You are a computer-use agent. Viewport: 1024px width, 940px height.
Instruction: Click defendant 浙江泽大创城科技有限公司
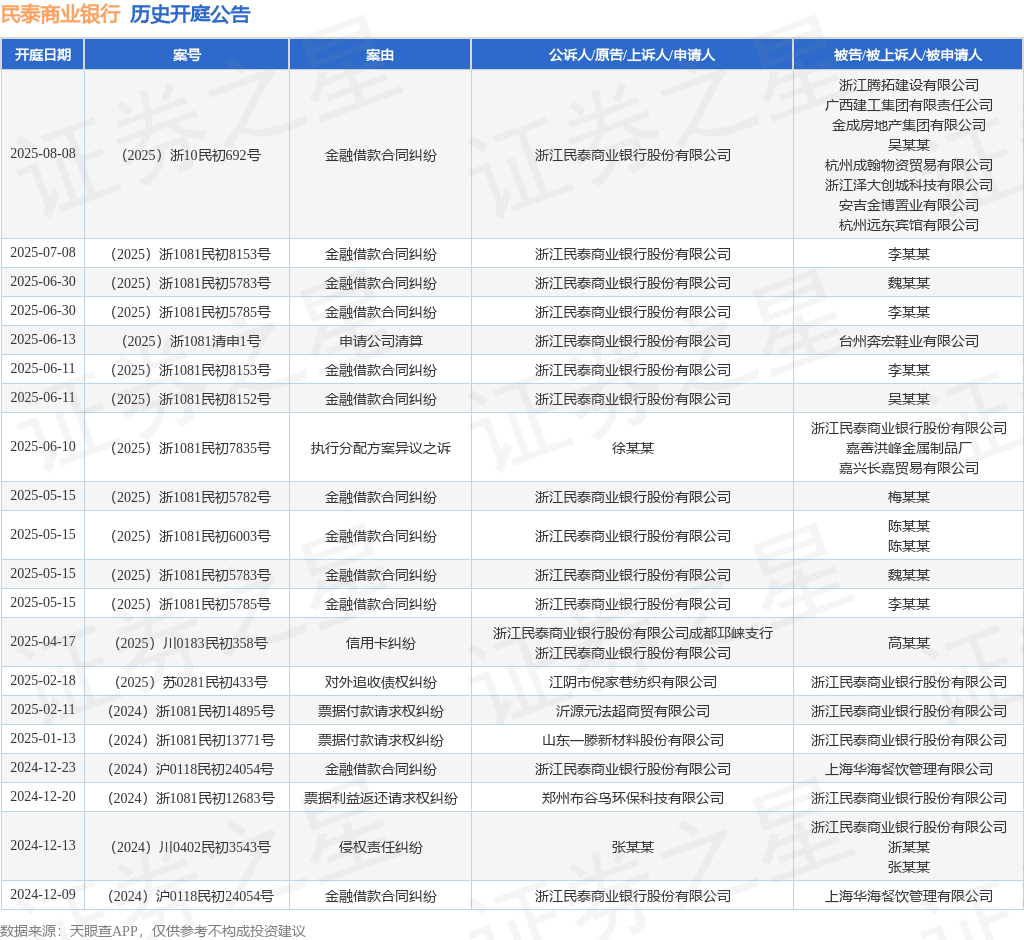click(x=908, y=186)
